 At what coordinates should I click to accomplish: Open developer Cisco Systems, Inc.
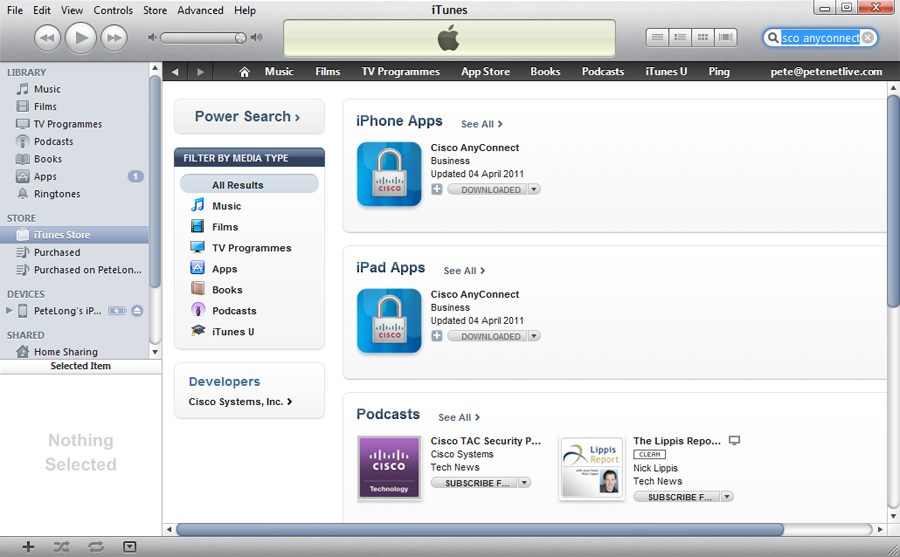tap(240, 402)
